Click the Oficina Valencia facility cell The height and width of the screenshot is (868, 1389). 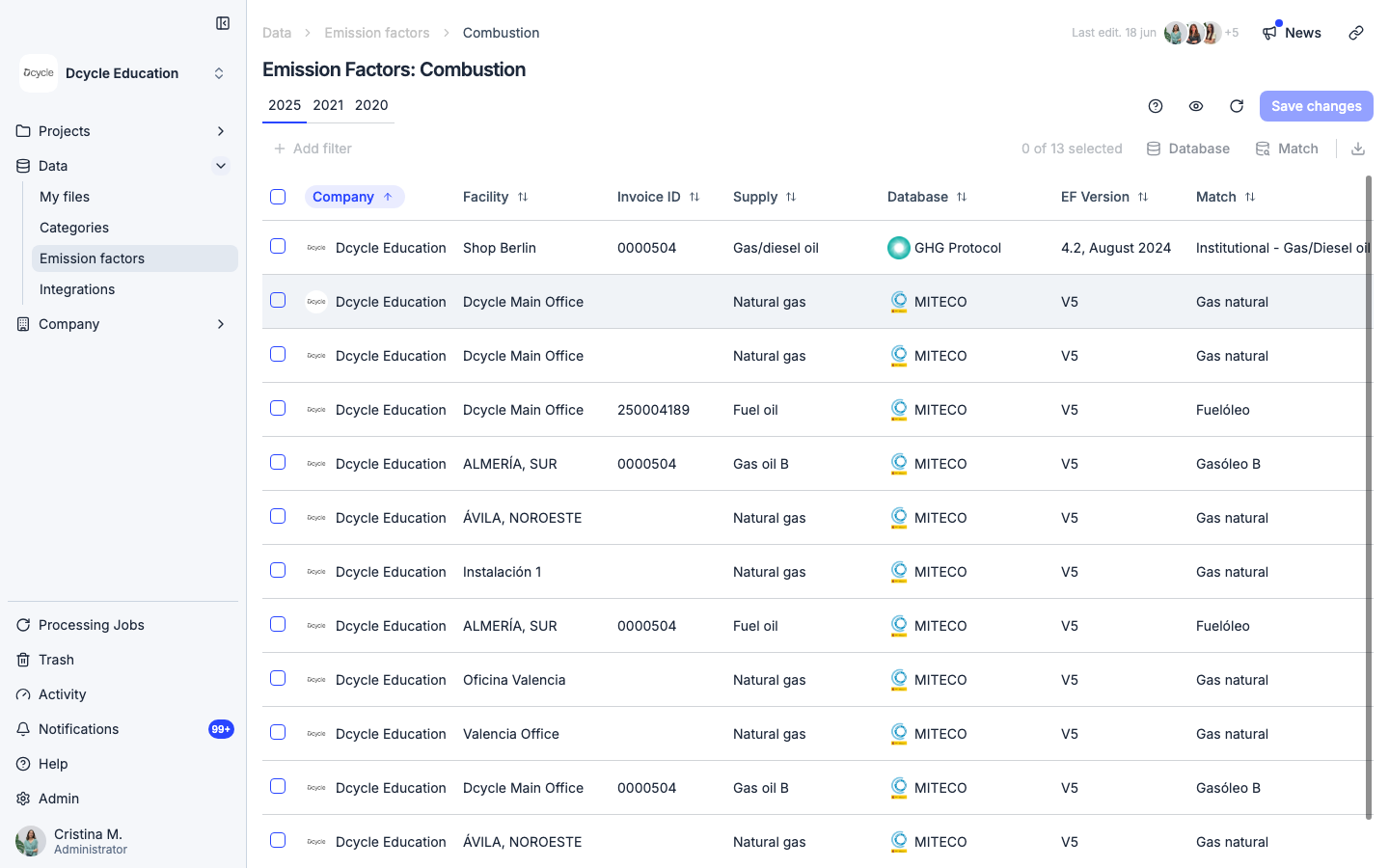tap(514, 680)
